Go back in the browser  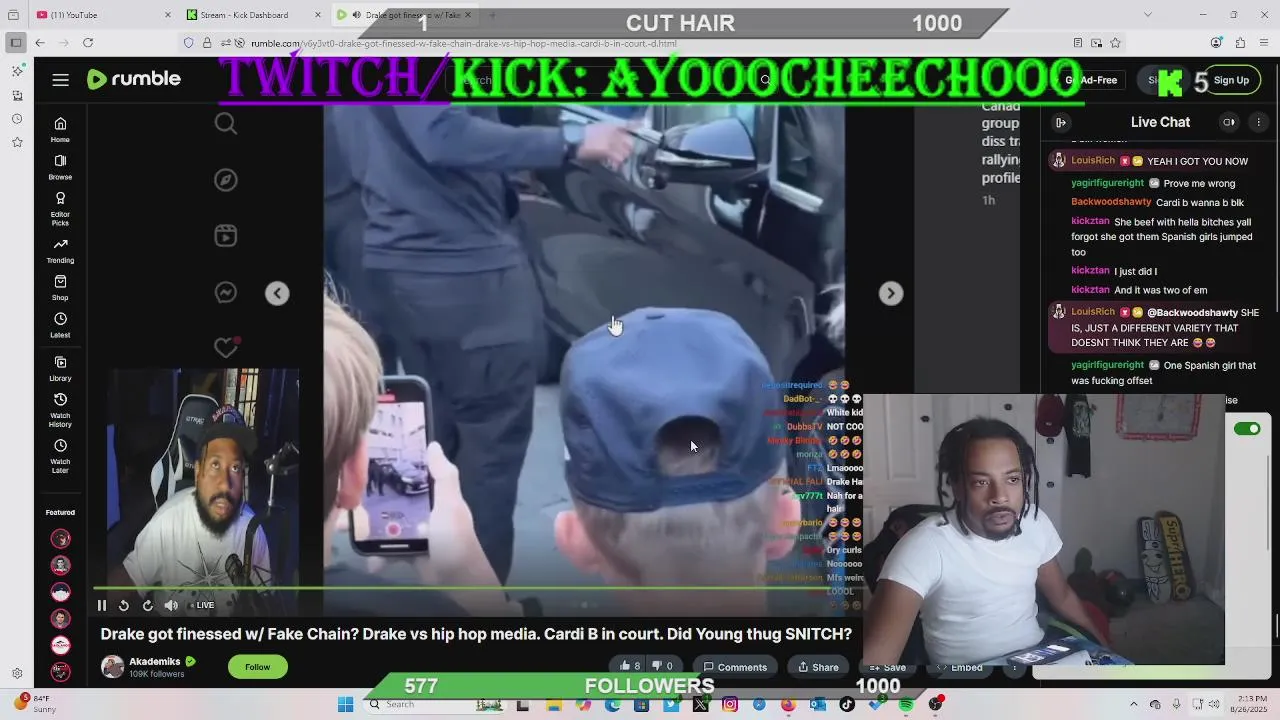(39, 43)
